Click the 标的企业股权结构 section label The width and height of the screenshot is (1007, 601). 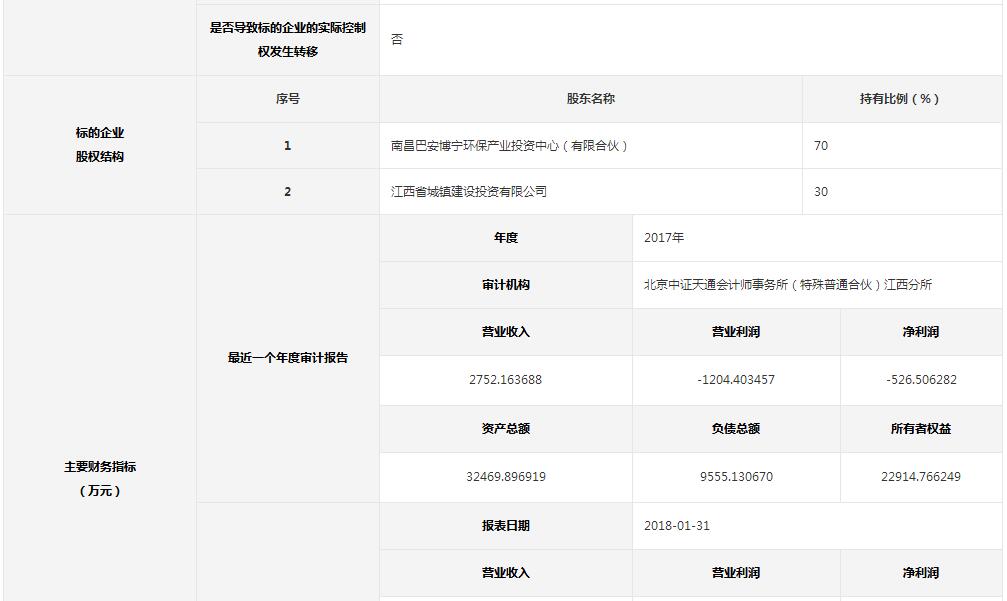[100, 145]
